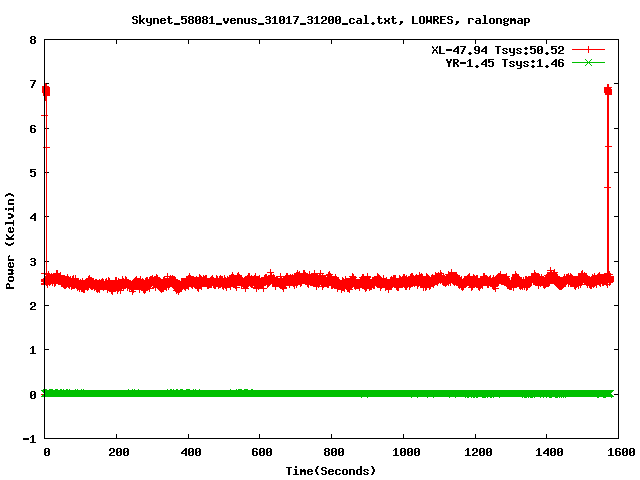Screen dimensions: 640x480
Task: Click the x-axis tick label 1200
Action: [478, 452]
